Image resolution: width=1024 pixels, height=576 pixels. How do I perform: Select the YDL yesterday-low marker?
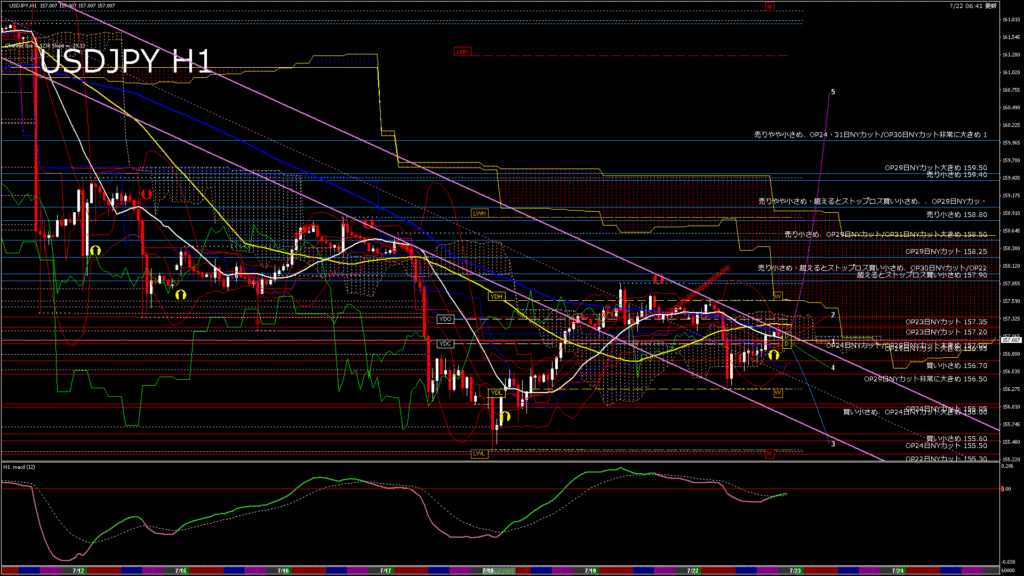(496, 393)
